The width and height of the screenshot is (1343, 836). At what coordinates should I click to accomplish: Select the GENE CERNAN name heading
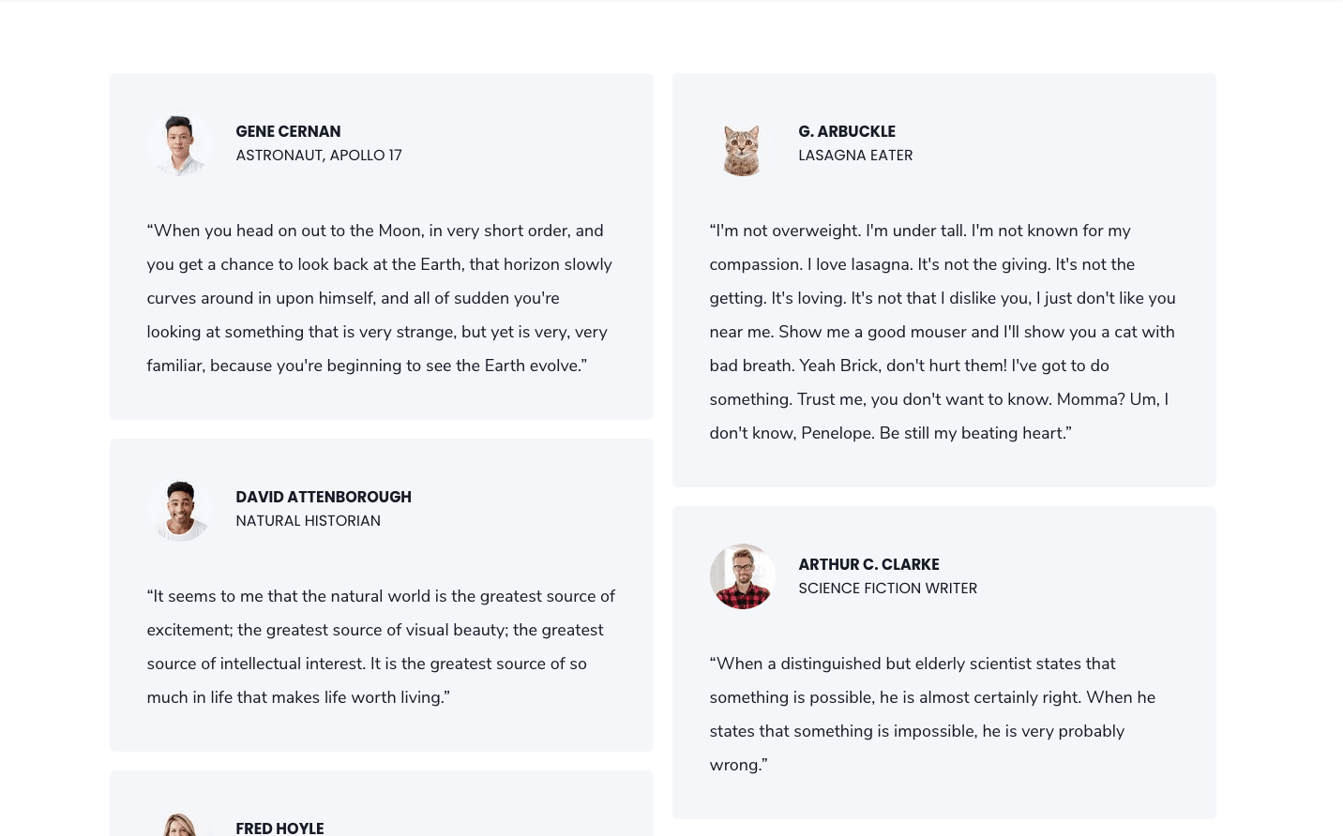[288, 132]
